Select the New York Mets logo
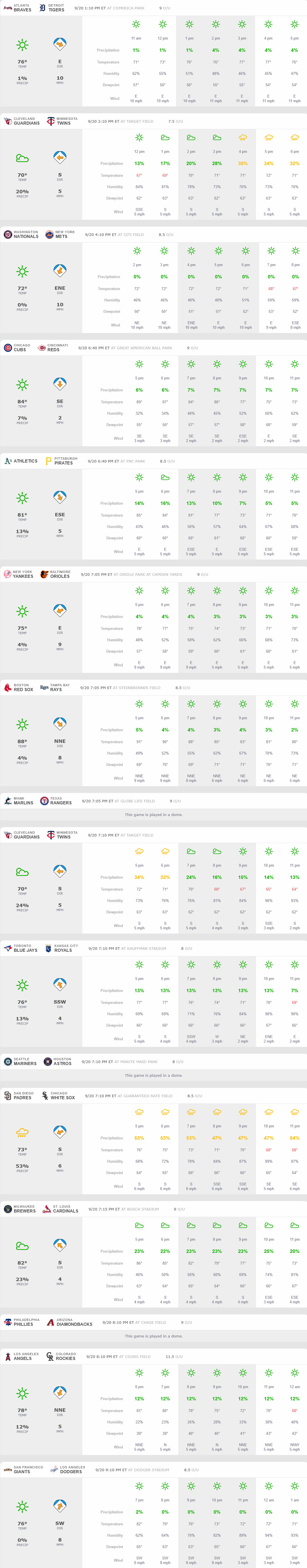This screenshot has height=1568, width=307. point(50,234)
